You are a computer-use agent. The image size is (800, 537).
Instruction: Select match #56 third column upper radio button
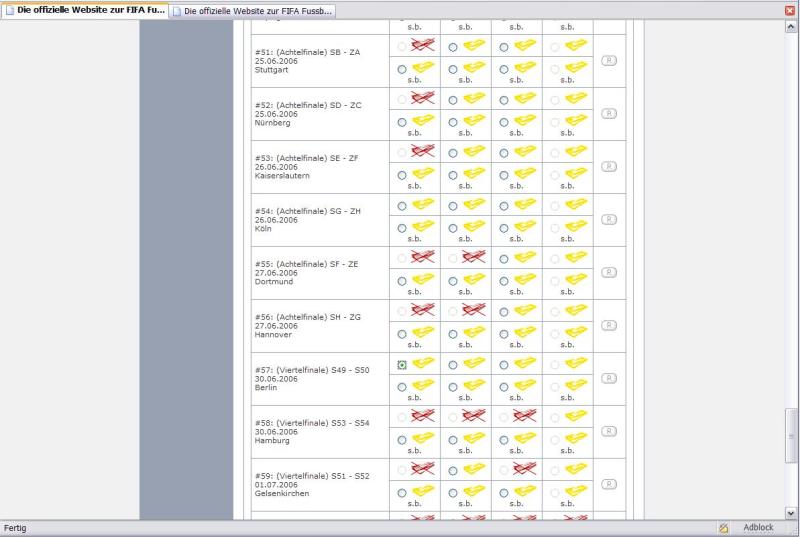click(x=504, y=311)
